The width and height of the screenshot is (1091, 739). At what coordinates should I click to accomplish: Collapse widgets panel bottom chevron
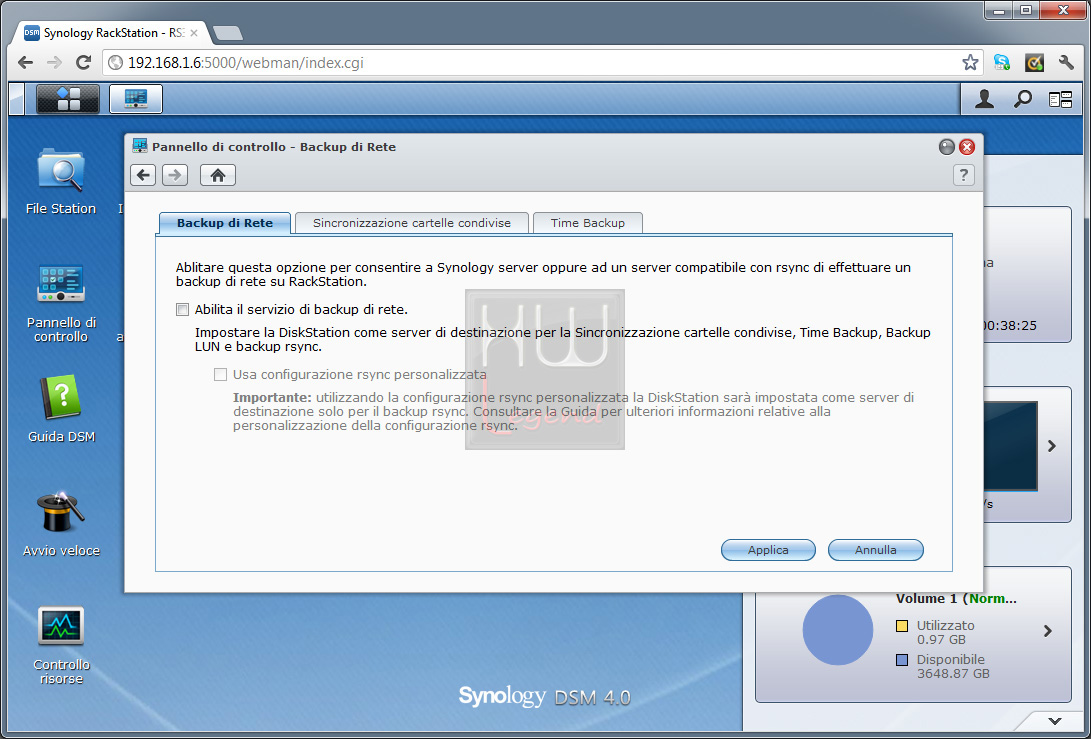[x=1055, y=721]
